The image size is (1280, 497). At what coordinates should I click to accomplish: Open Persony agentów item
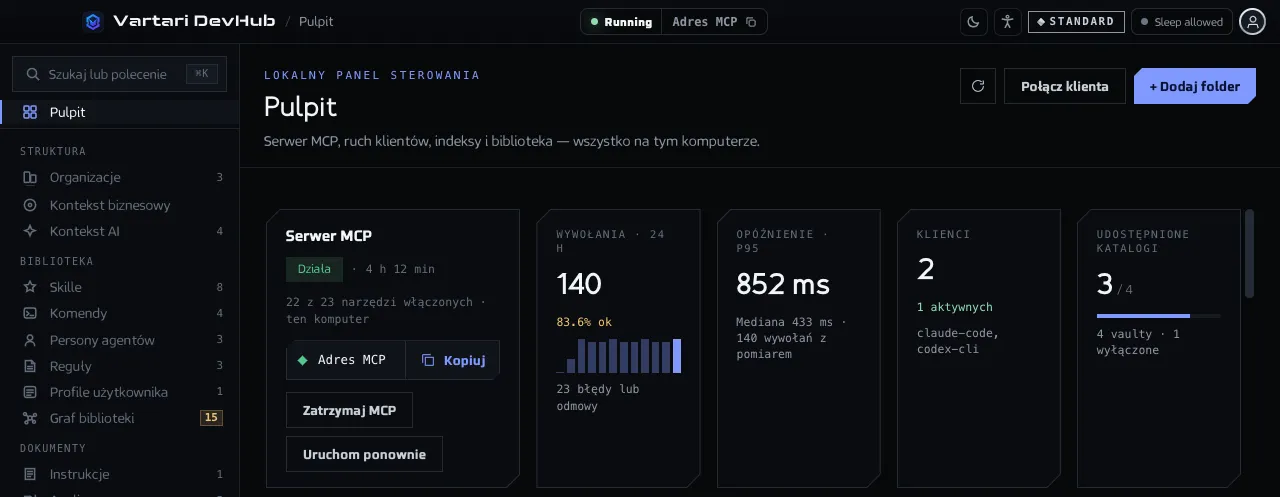(x=119, y=340)
